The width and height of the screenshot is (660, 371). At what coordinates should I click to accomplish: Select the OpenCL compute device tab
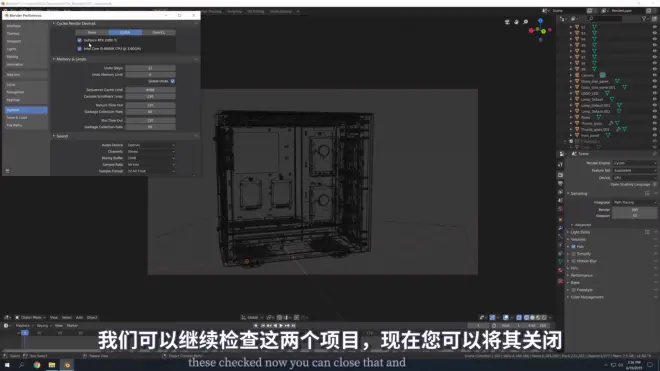point(159,32)
